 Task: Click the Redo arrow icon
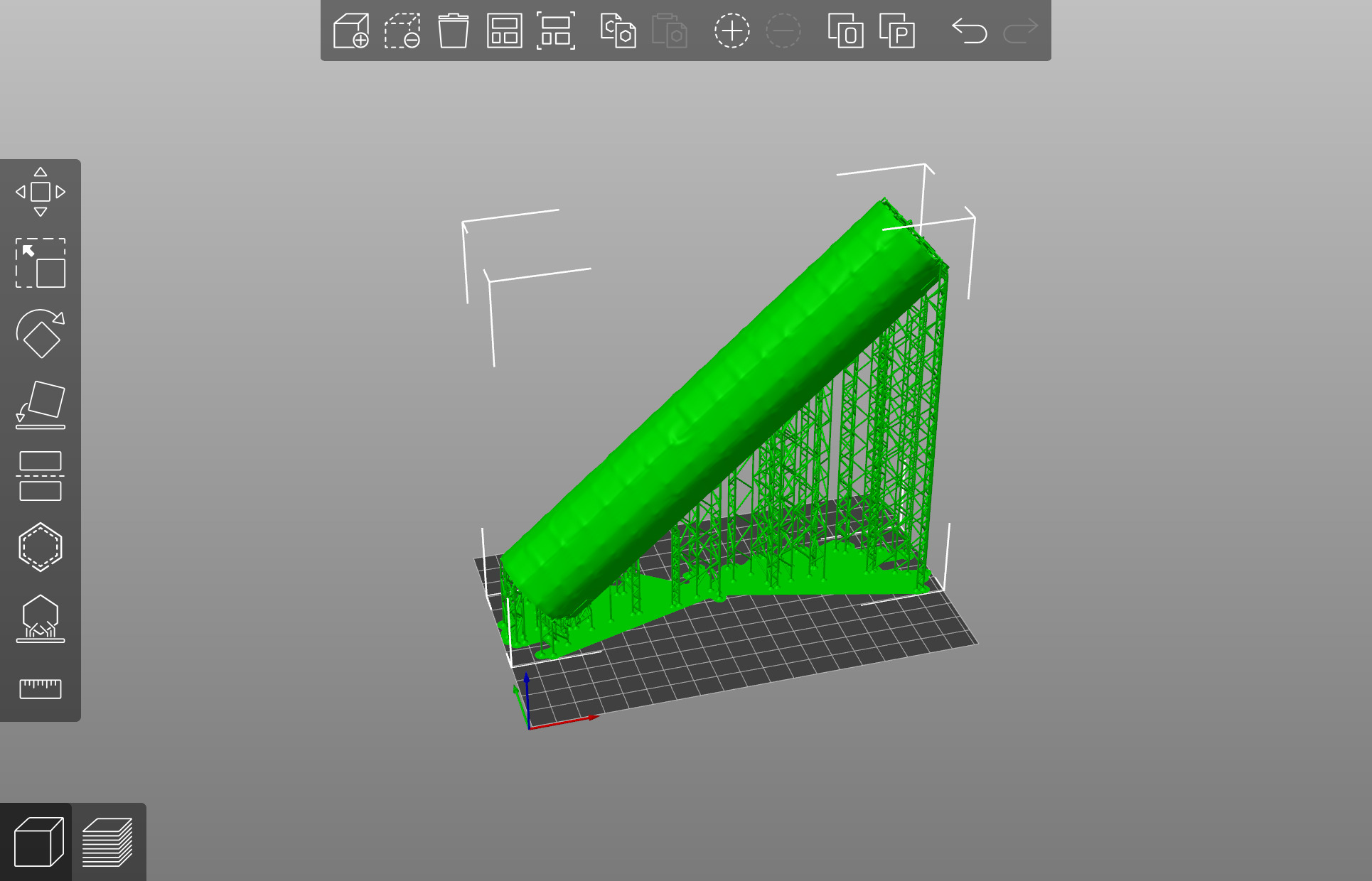pos(1021,31)
